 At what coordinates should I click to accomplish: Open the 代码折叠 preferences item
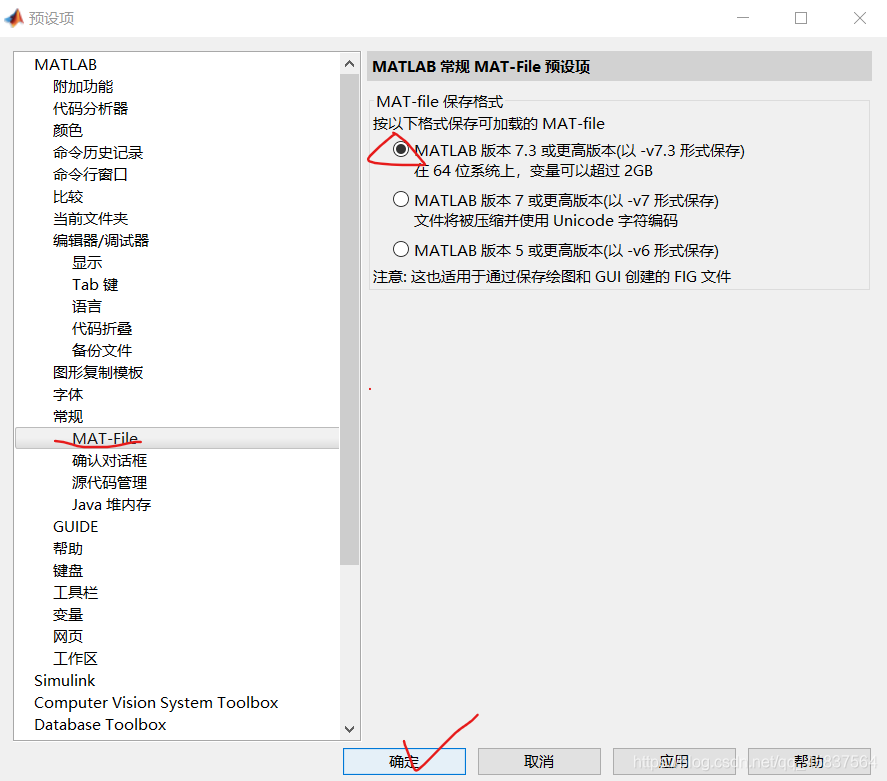102,329
